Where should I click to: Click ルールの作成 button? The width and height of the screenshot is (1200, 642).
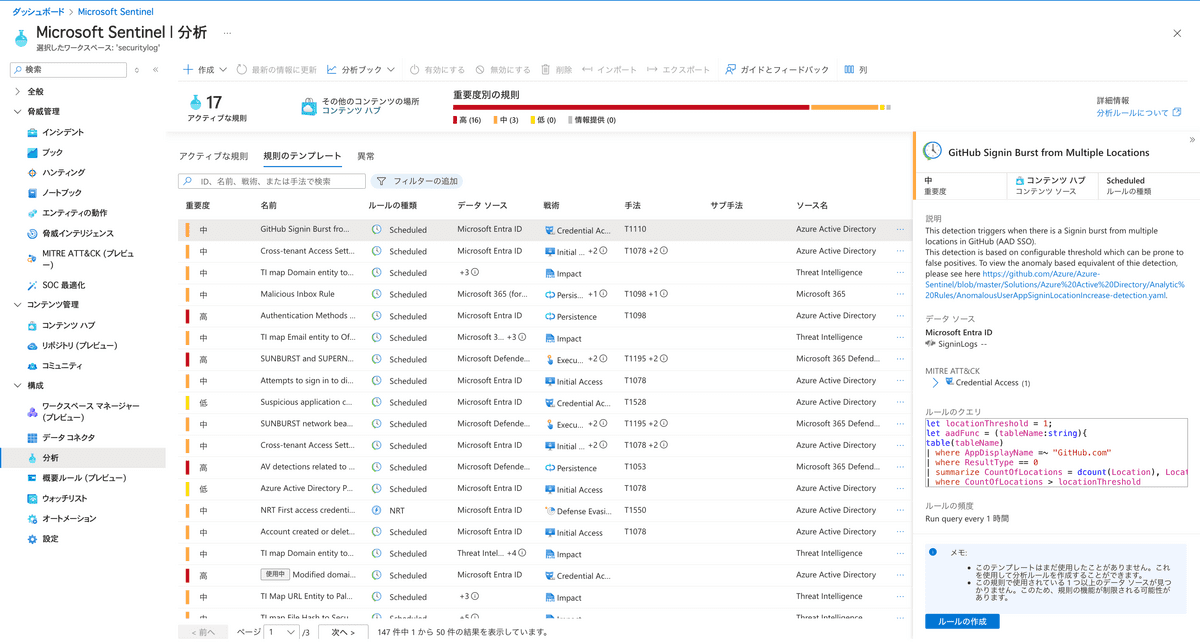pyautogui.click(x=962, y=621)
